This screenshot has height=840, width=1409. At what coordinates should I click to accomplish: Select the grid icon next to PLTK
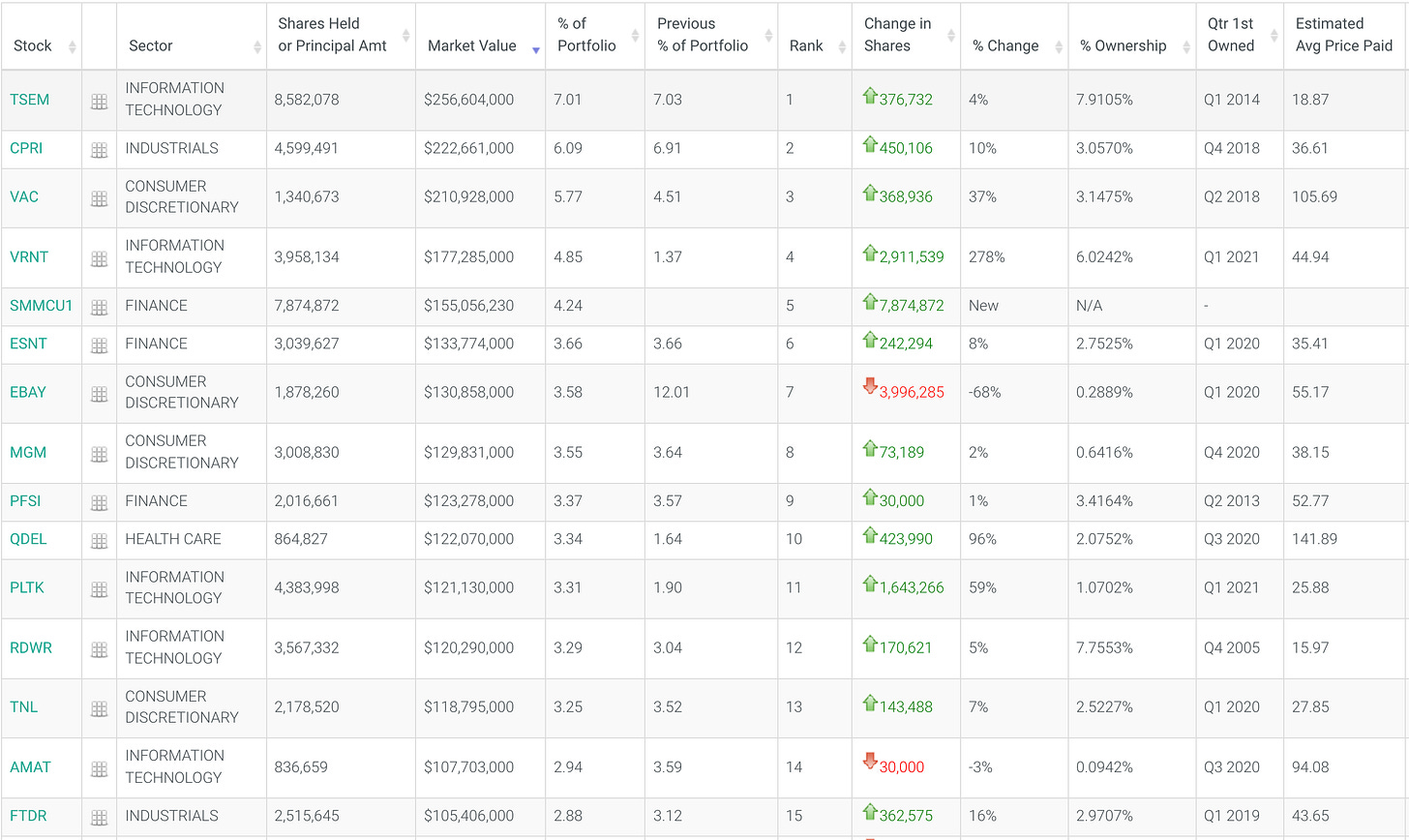point(98,588)
